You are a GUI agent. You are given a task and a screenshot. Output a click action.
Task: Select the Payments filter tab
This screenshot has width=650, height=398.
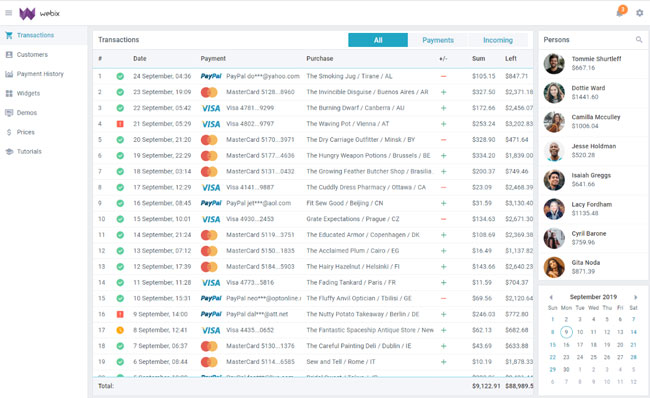[438, 40]
